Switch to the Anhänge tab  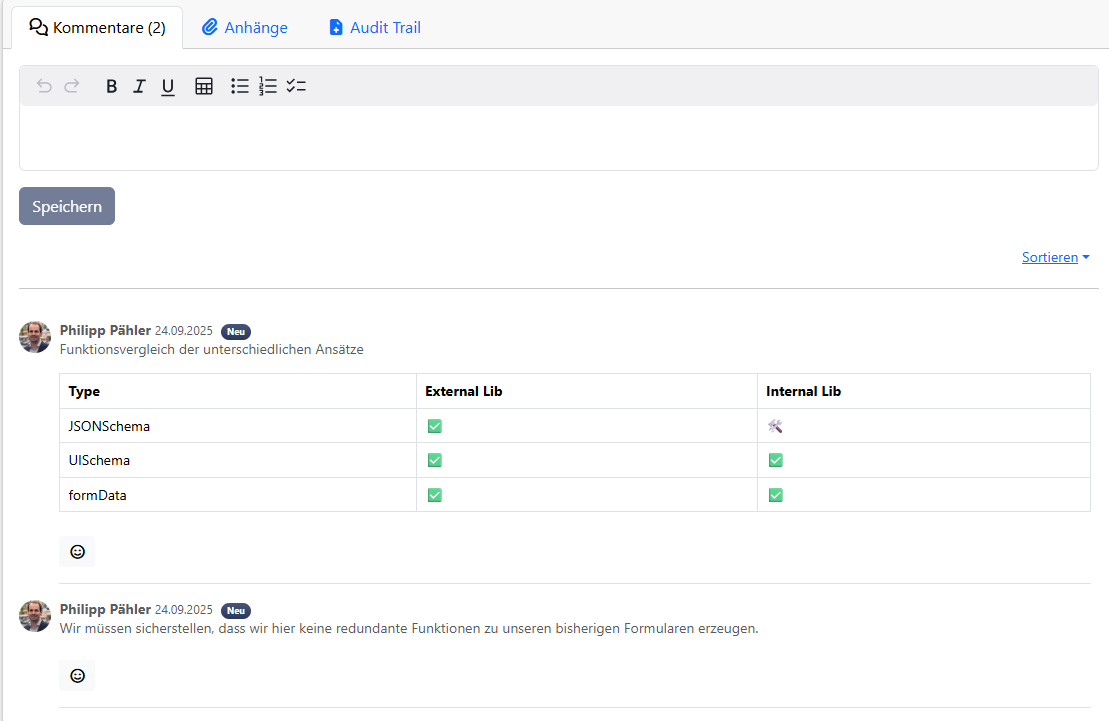245,28
